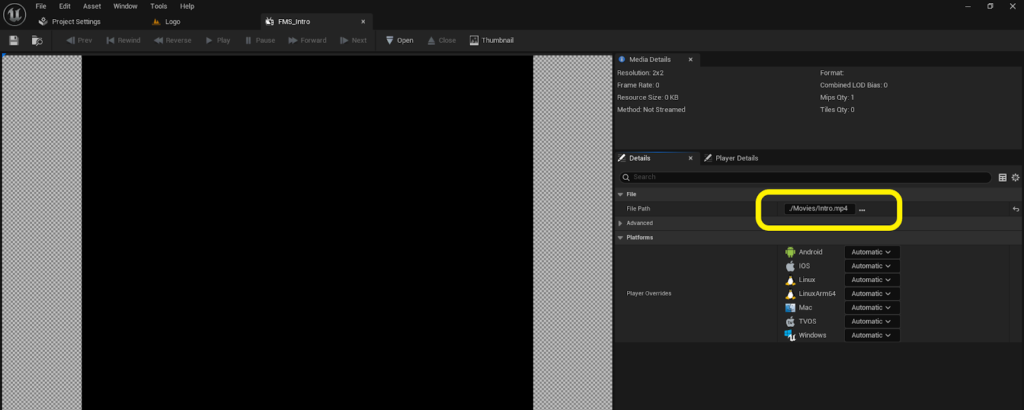Browse for file with ellipsis button

pyautogui.click(x=862, y=209)
